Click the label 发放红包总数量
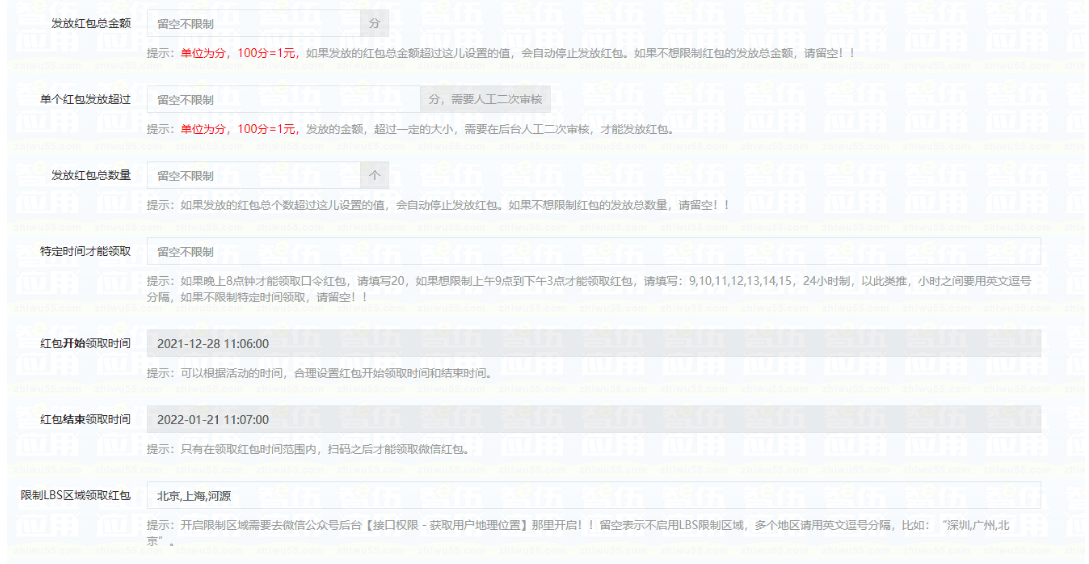 tap(91, 175)
